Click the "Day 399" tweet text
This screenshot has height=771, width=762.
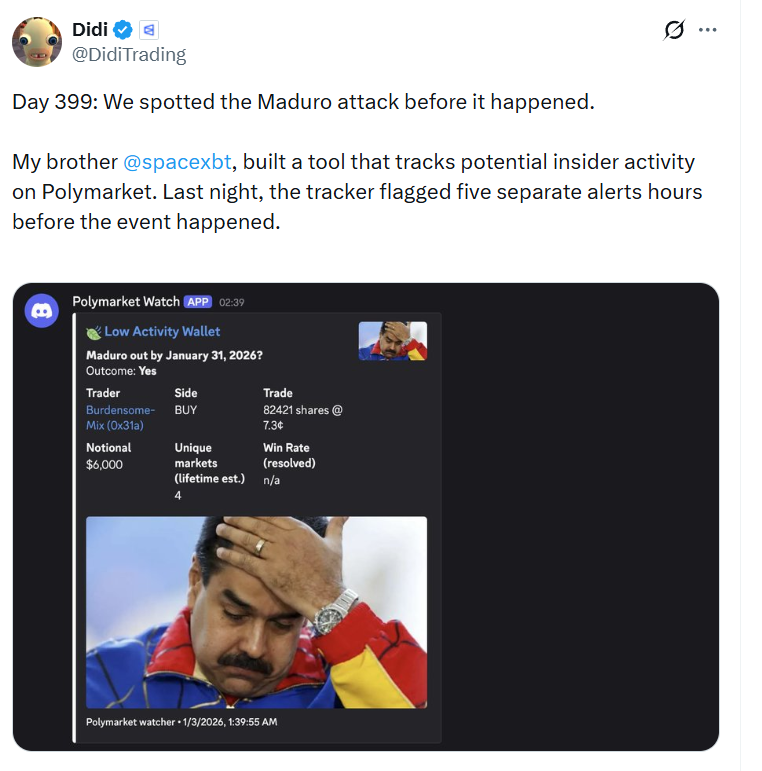(x=303, y=103)
